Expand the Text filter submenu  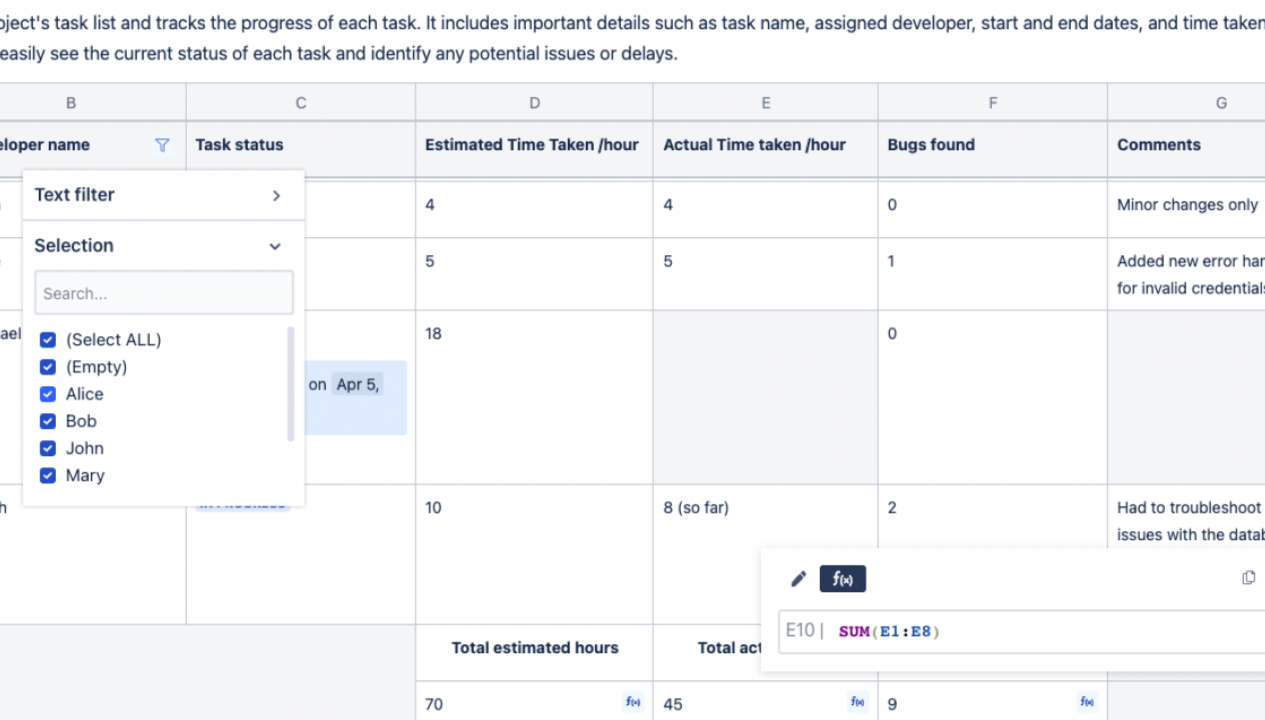[x=276, y=195]
